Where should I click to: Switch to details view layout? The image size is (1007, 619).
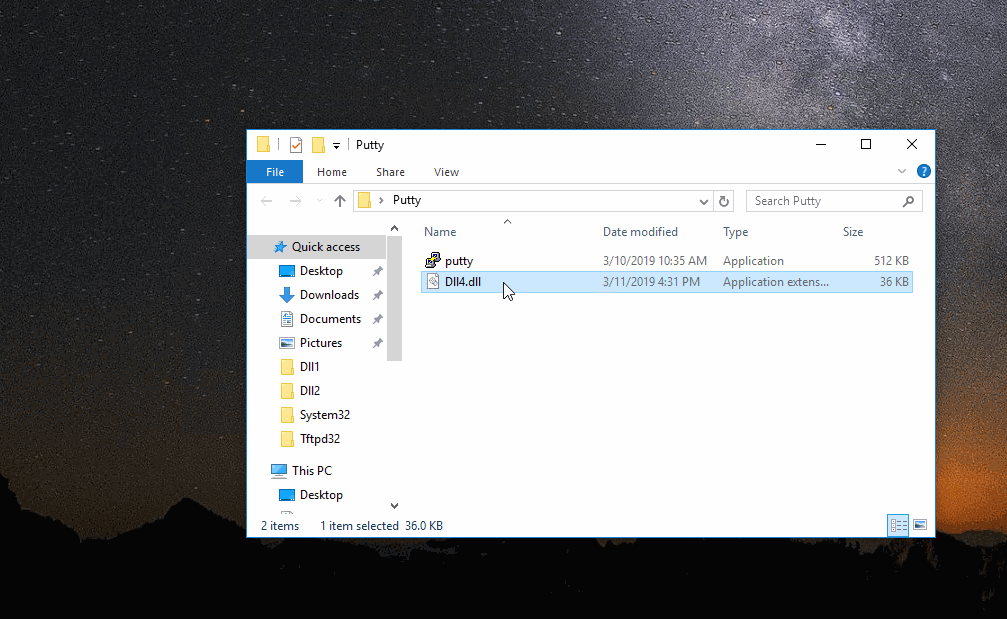click(897, 525)
